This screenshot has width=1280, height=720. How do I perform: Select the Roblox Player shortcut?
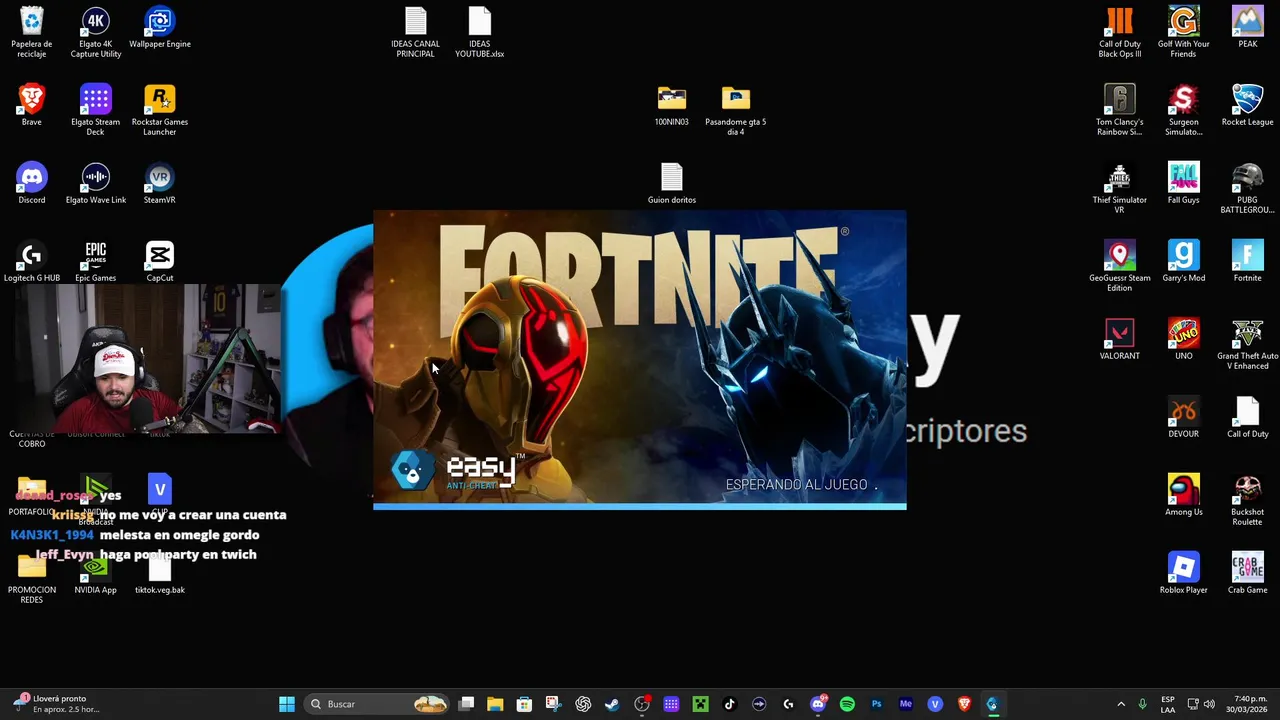tap(1184, 573)
